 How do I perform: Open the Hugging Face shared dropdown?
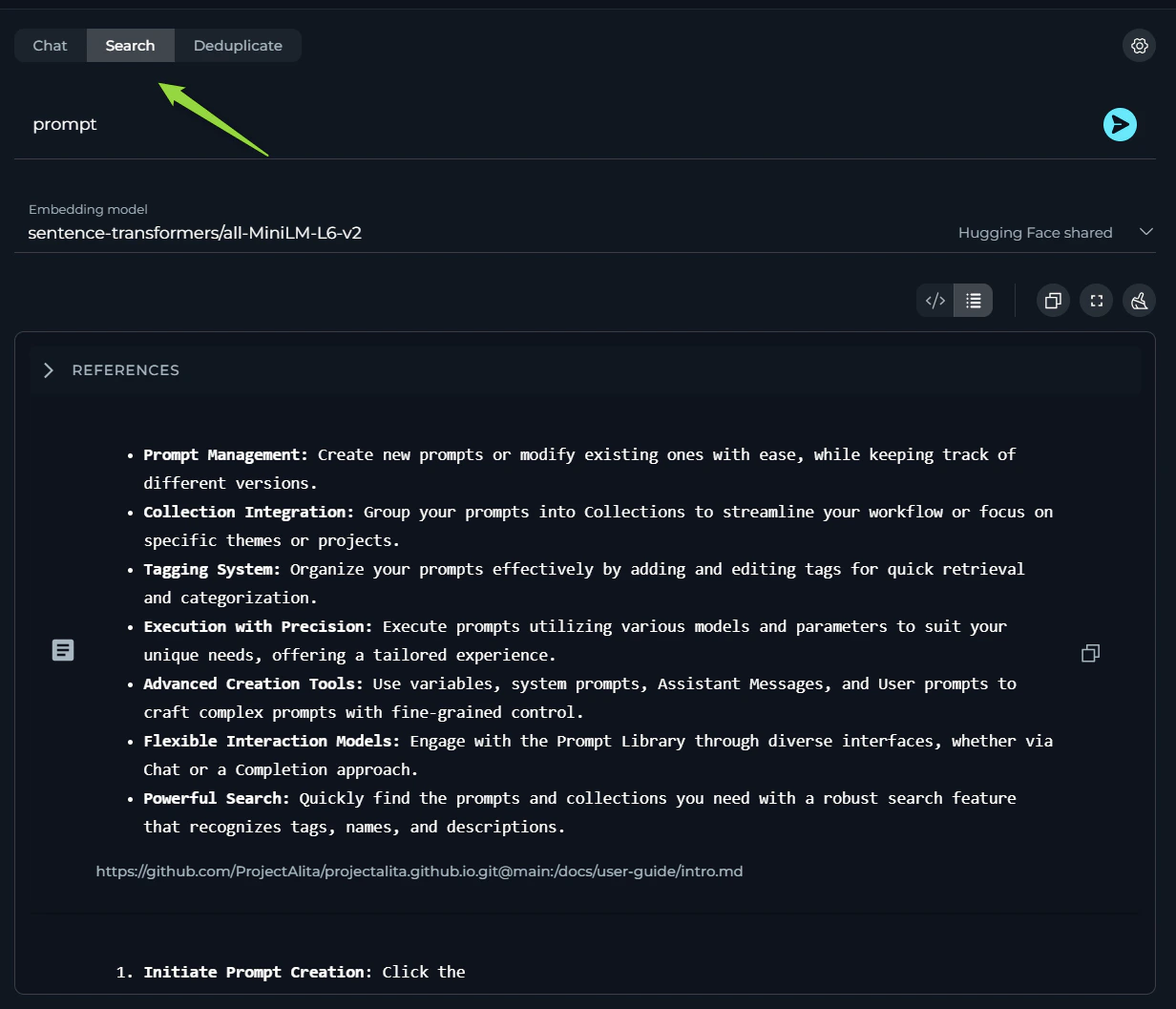[1145, 232]
